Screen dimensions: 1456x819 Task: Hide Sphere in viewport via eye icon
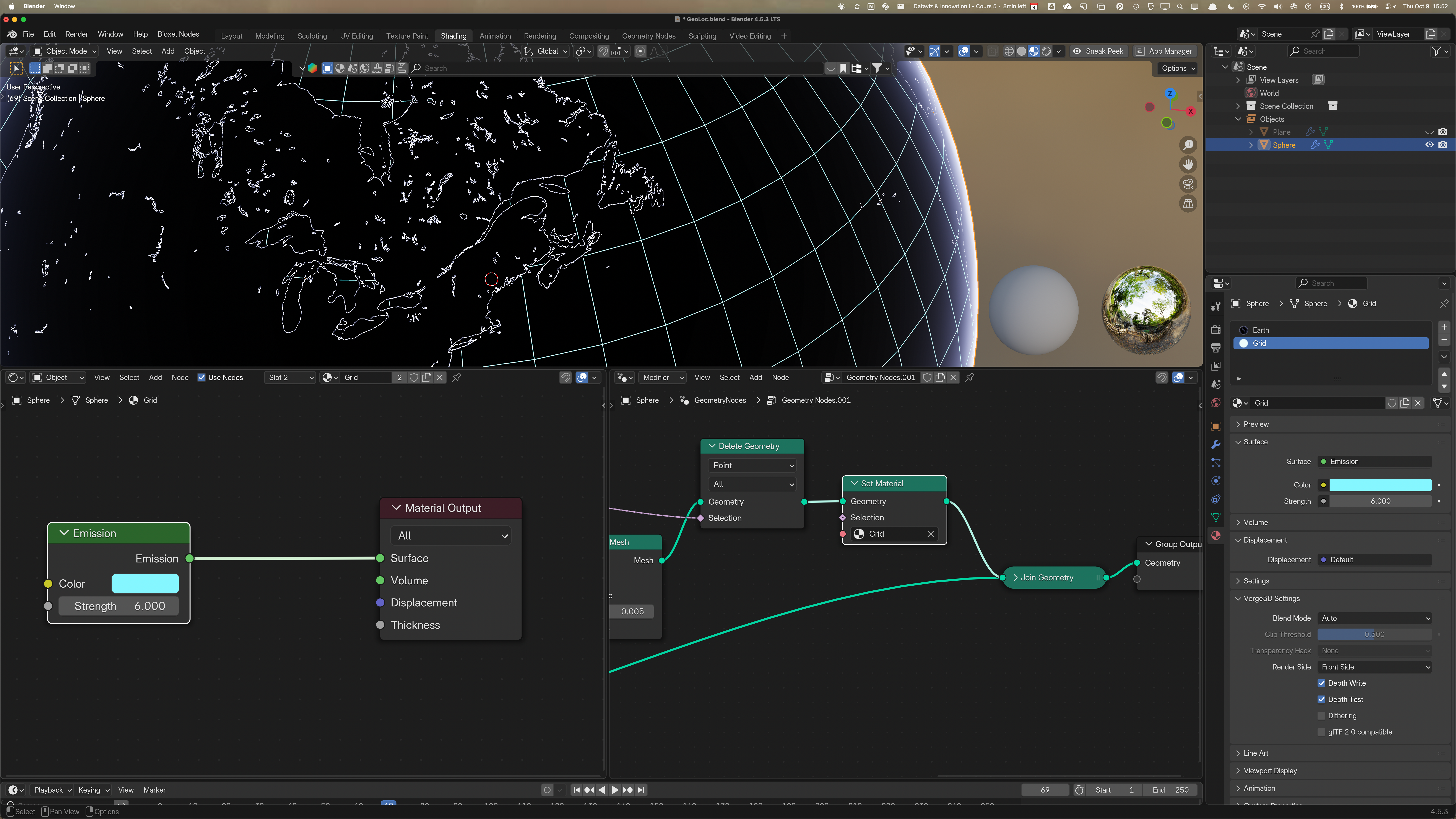(1429, 145)
